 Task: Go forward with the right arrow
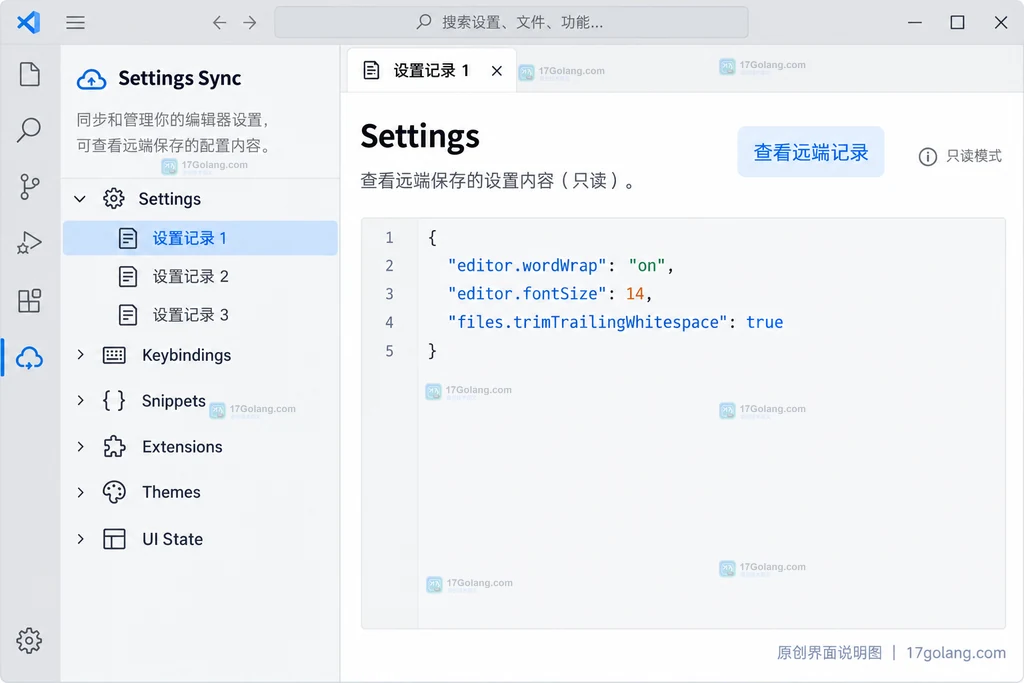[x=250, y=23]
